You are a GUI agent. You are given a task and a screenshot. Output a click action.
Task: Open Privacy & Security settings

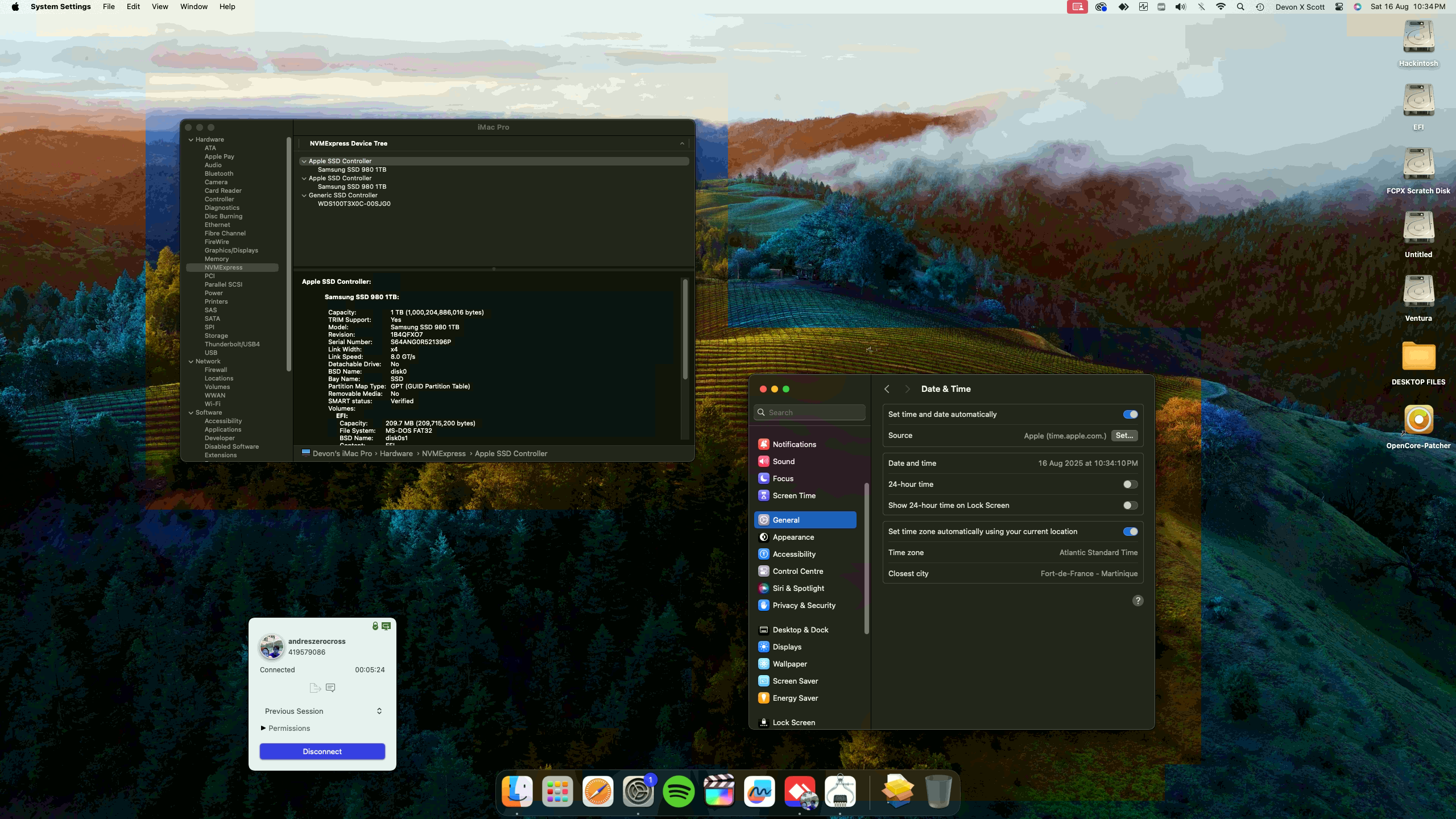tap(805, 605)
